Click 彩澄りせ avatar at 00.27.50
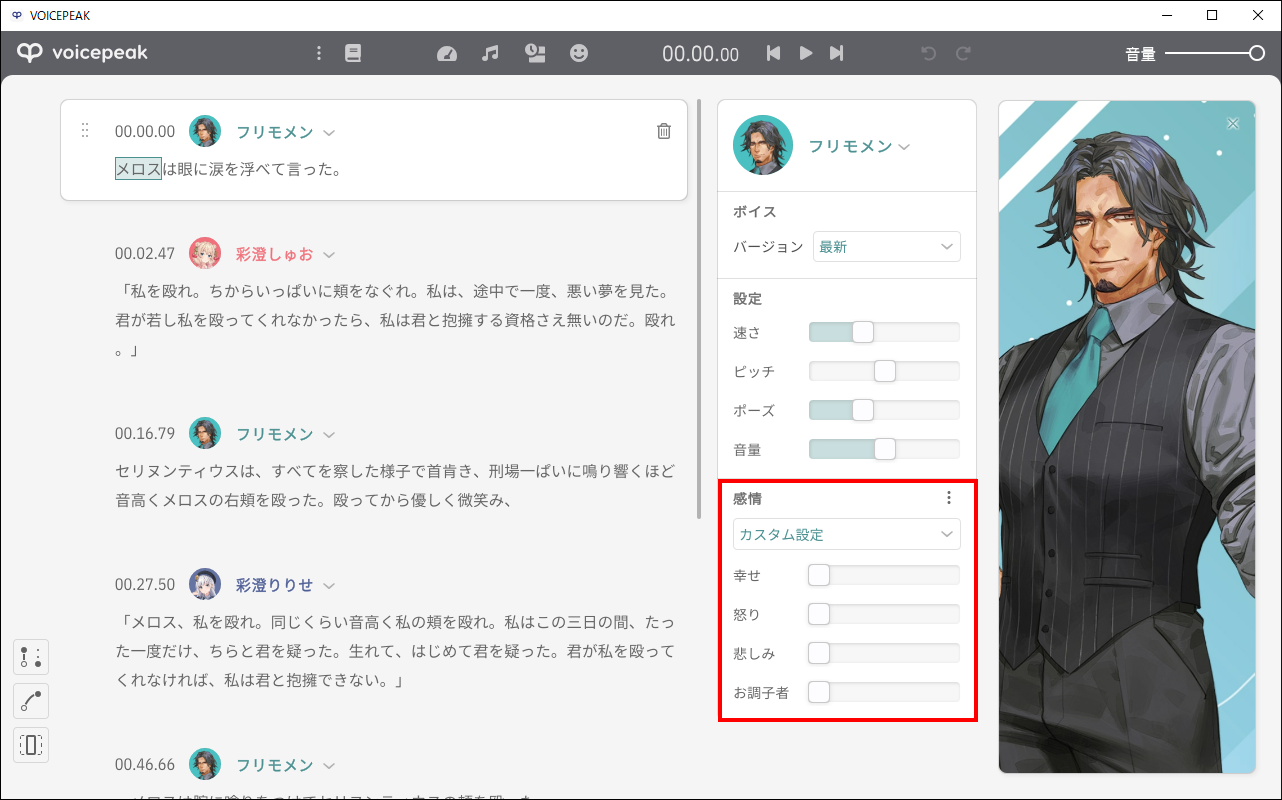Image resolution: width=1282 pixels, height=800 pixels. coord(205,584)
